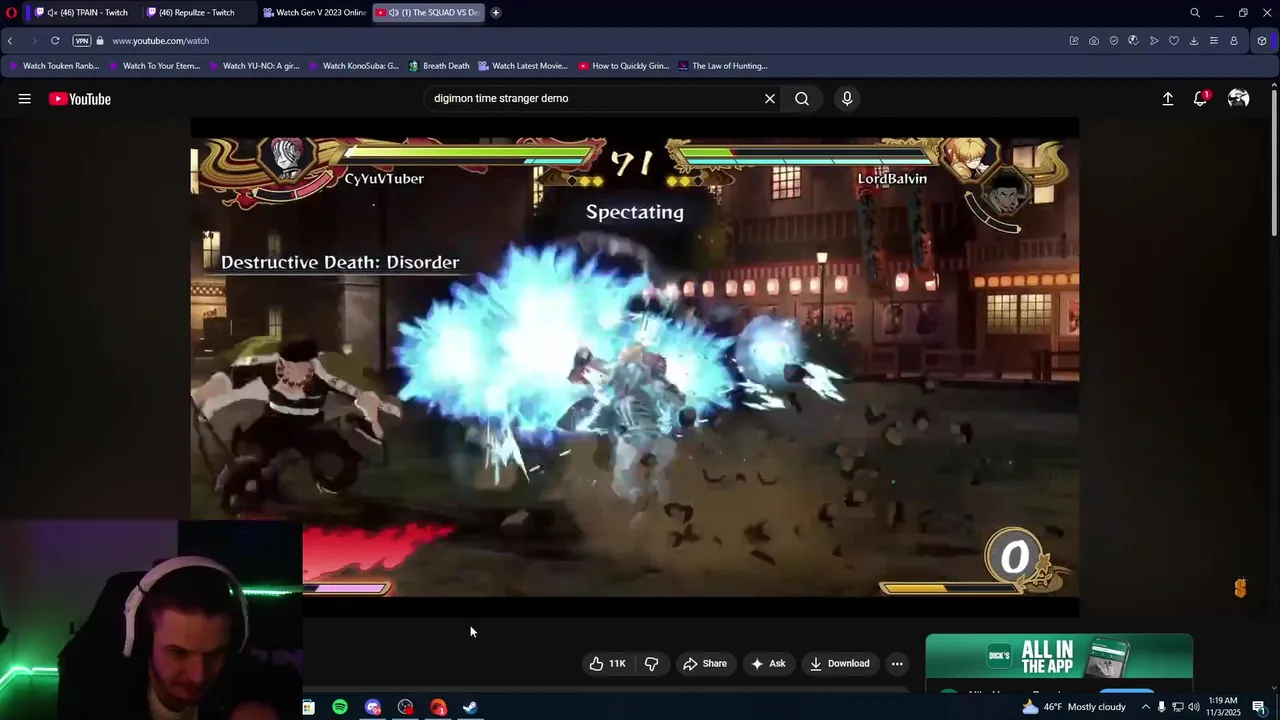This screenshot has height=720, width=1280.
Task: Switch to the Repullze - Twitch tab
Action: coord(196,13)
